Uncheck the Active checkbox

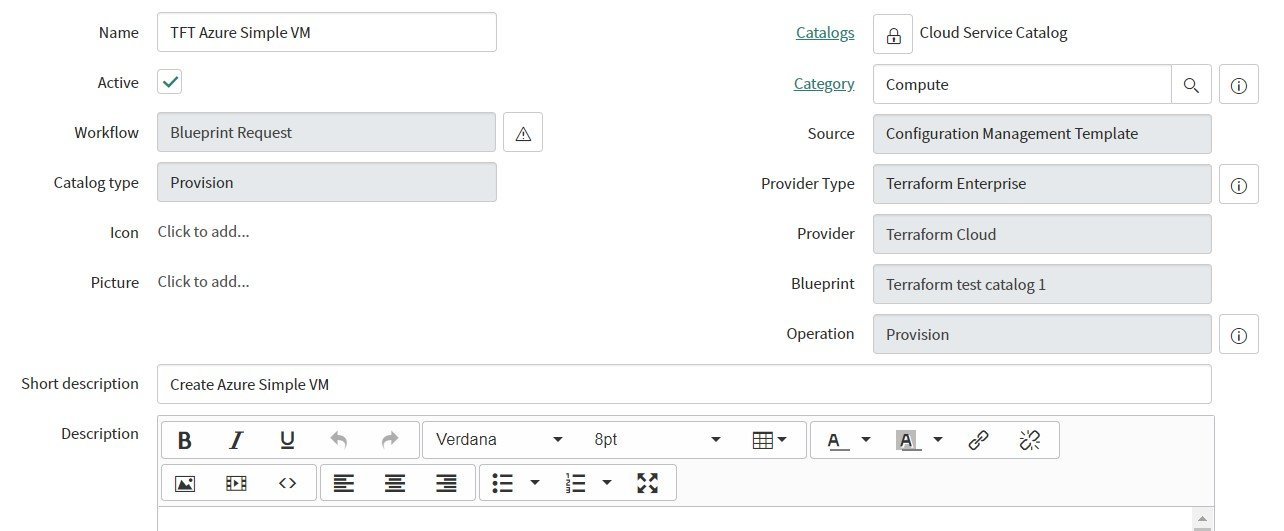click(170, 82)
